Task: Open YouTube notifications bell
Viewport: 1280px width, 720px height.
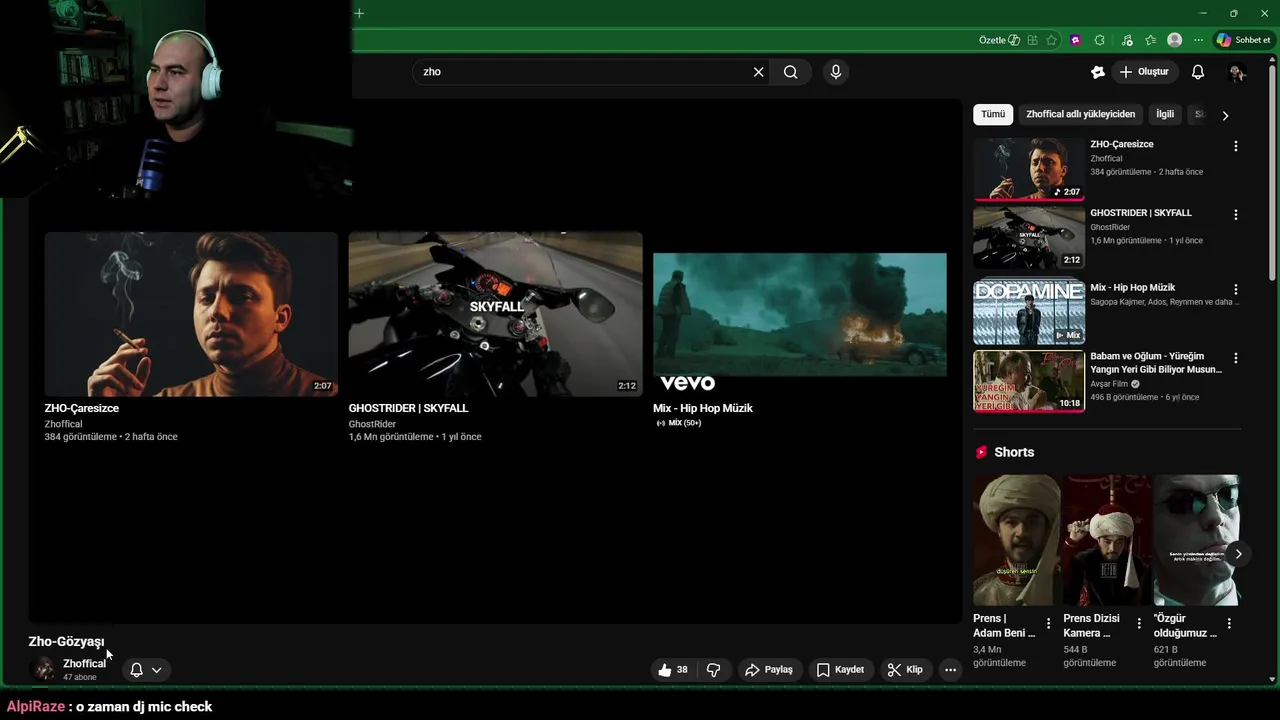Action: pyautogui.click(x=1198, y=72)
